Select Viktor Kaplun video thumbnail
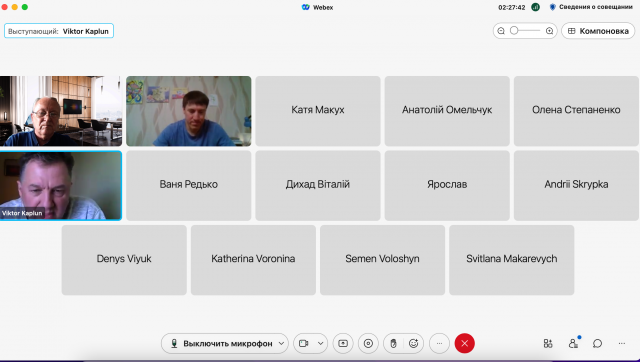The image size is (640, 362). pyautogui.click(x=61, y=186)
